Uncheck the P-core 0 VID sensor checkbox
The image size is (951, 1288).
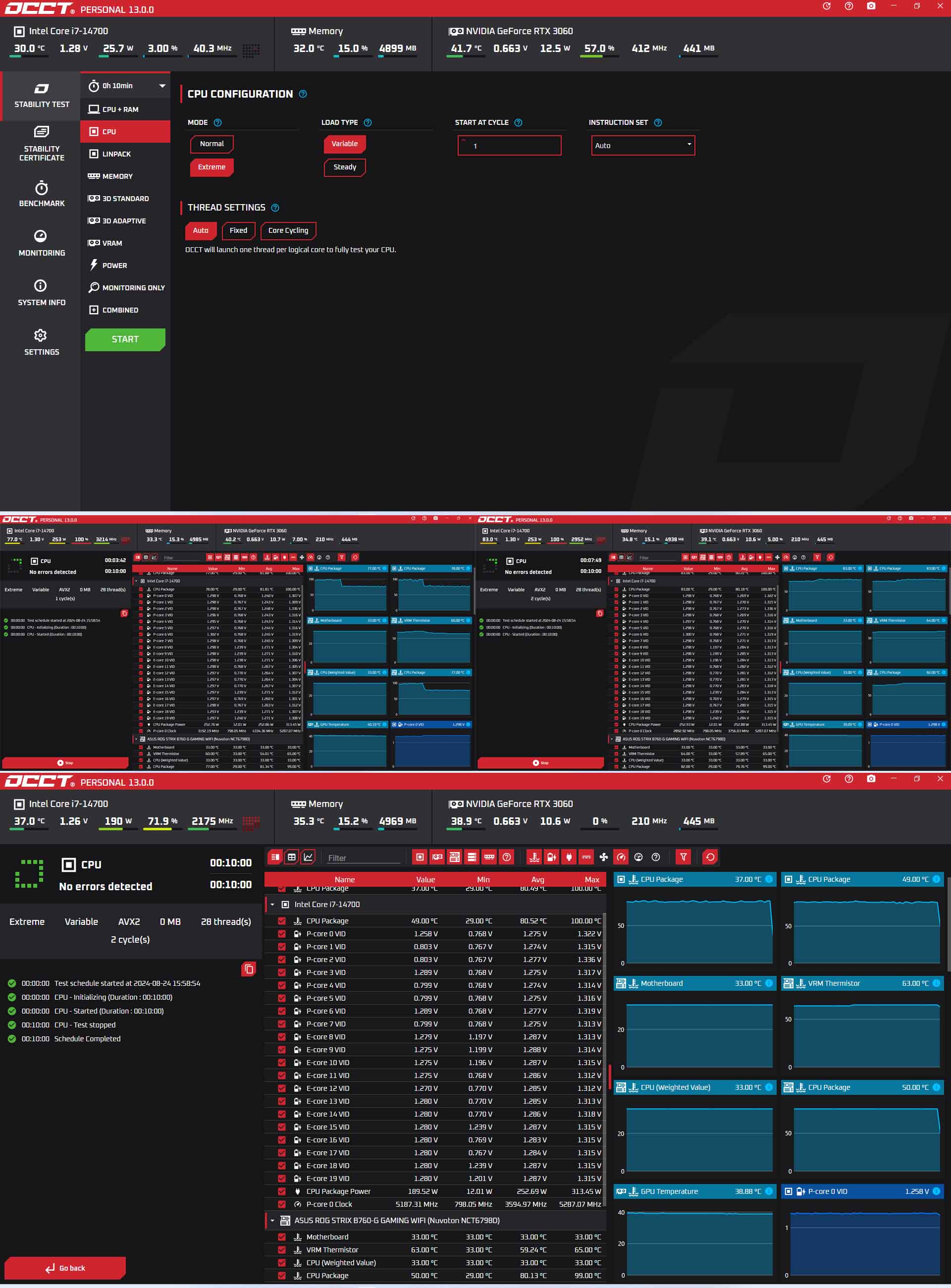pyautogui.click(x=281, y=934)
